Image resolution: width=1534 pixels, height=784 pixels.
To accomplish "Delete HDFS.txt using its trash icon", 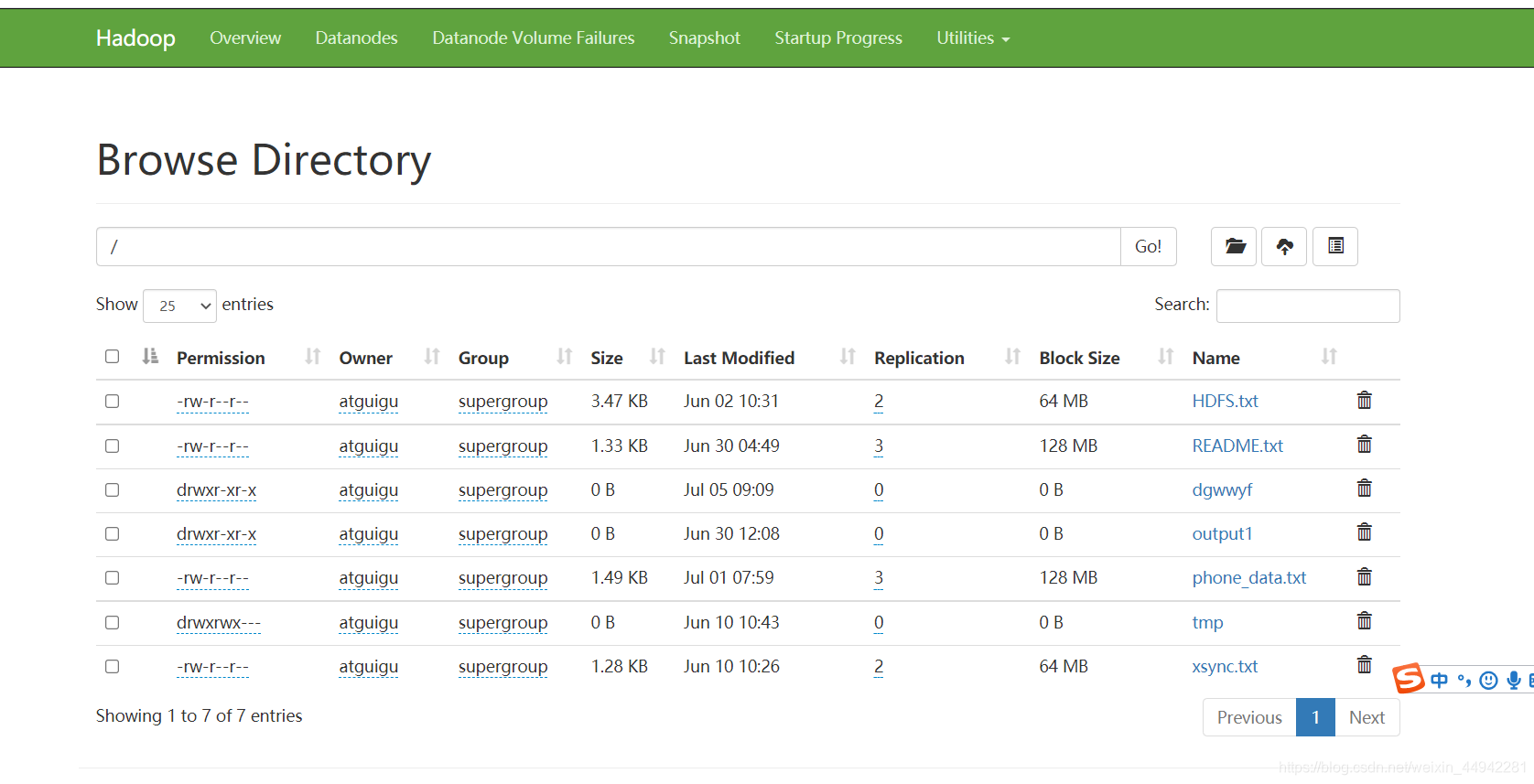I will point(1364,400).
